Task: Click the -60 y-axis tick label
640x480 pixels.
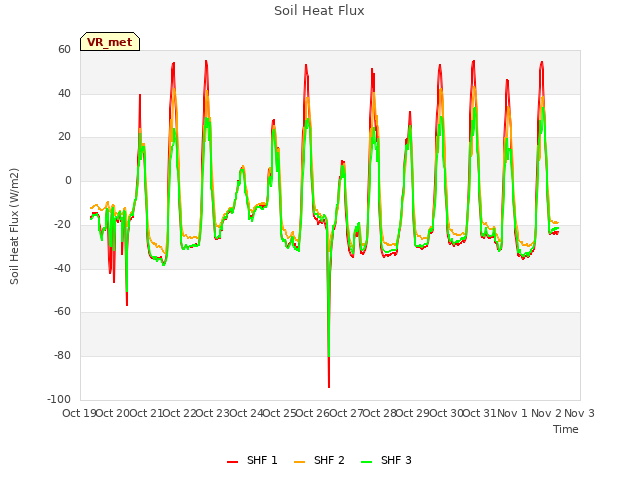Action: [x=62, y=312]
